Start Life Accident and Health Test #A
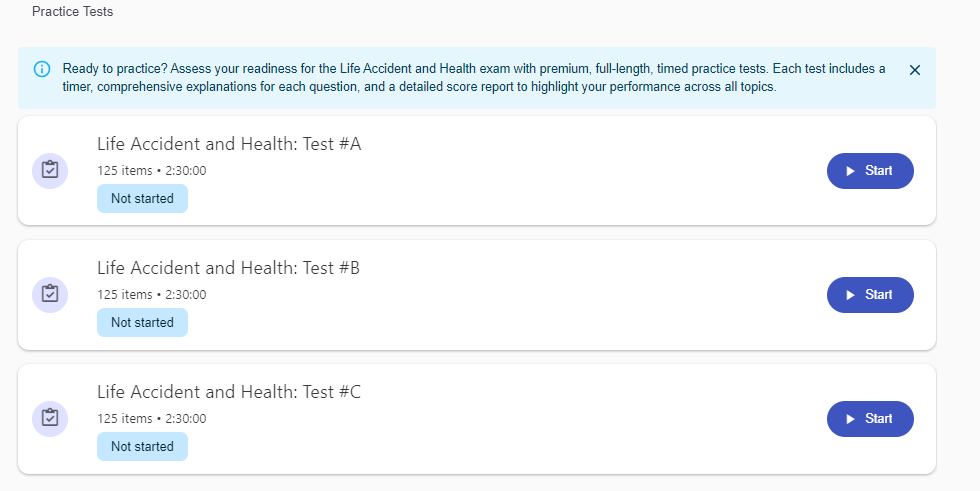Viewport: 980px width, 491px height. tap(870, 171)
